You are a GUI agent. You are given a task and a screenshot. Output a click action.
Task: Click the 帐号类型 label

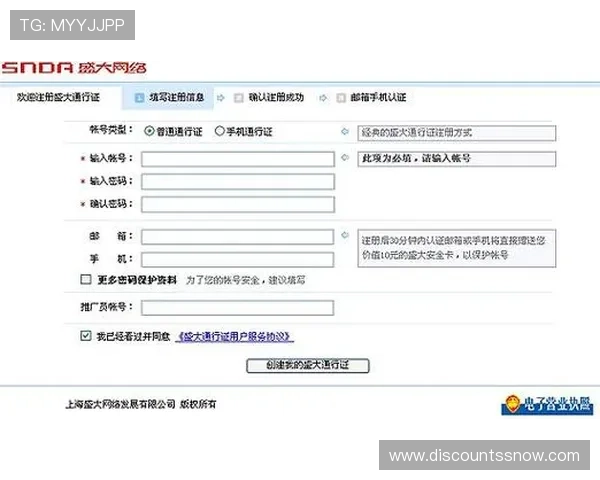(x=111, y=130)
